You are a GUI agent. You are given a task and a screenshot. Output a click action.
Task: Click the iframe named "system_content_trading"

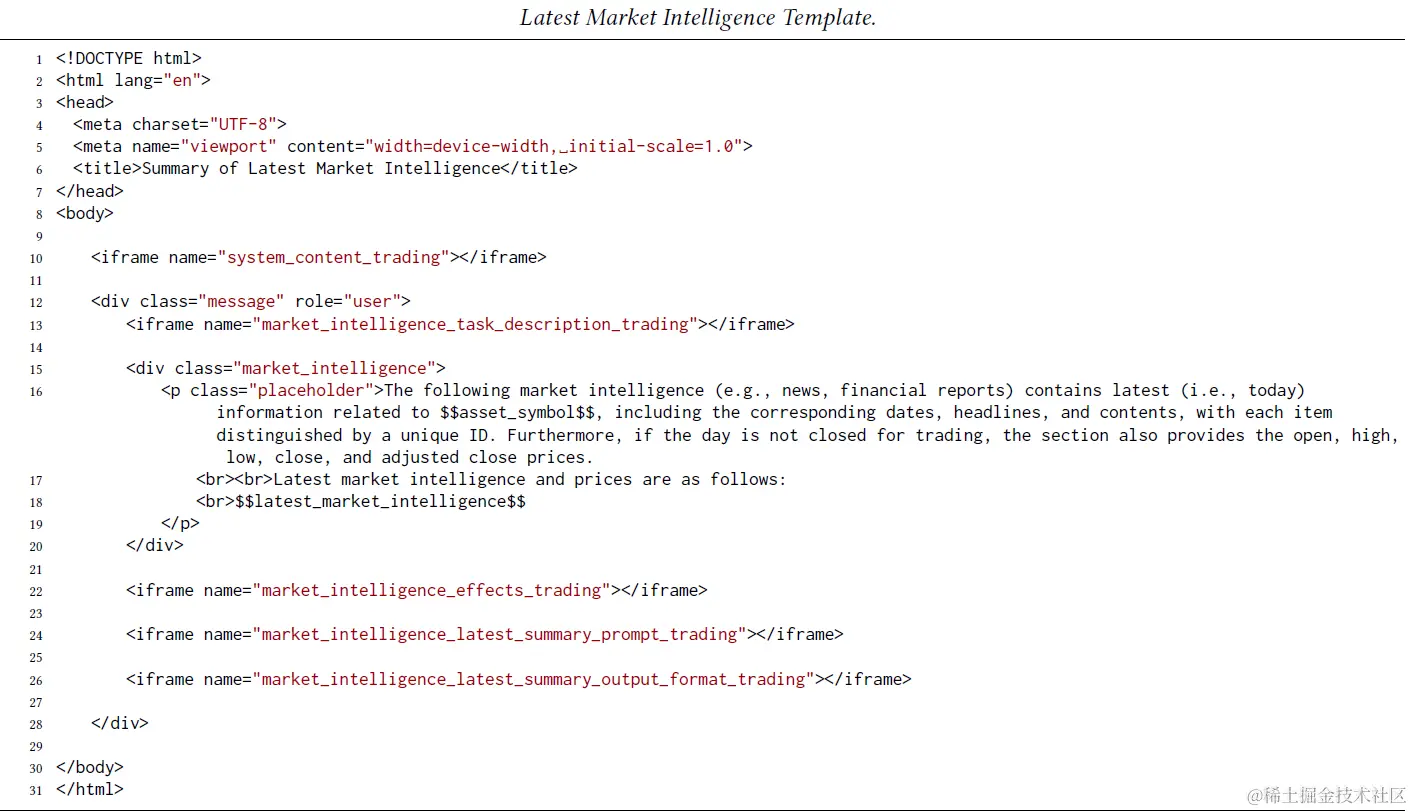[319, 257]
